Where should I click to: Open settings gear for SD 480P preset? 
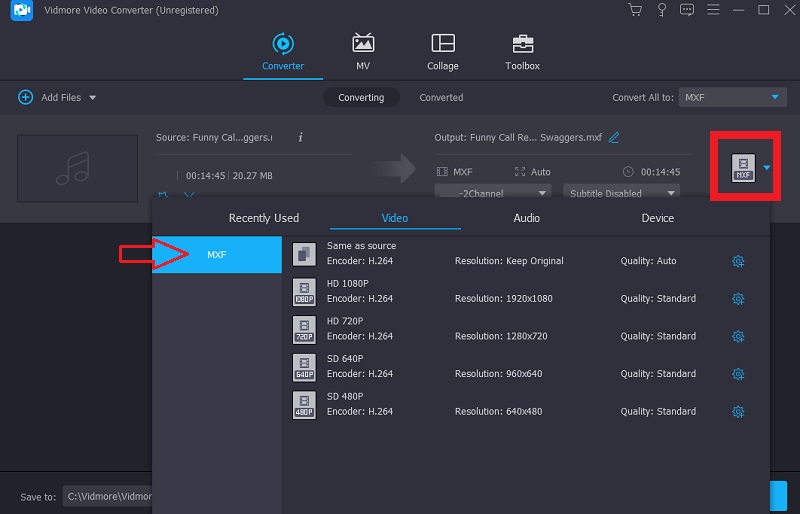[738, 411]
